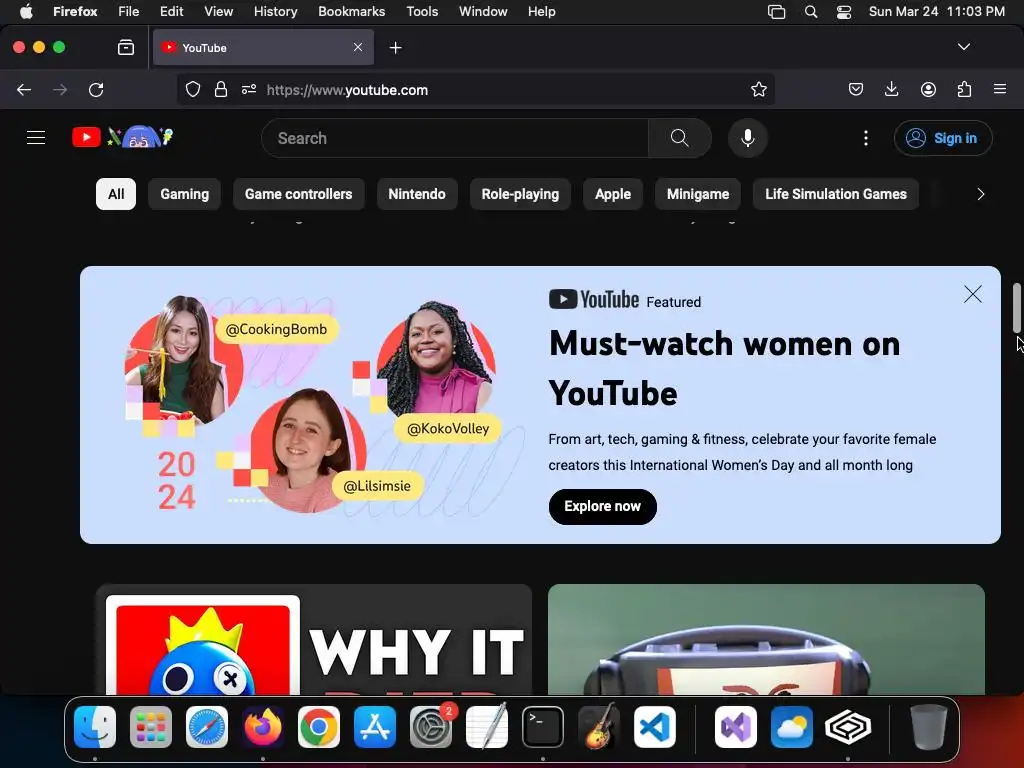Choose the Role-playing chip

(x=520, y=194)
